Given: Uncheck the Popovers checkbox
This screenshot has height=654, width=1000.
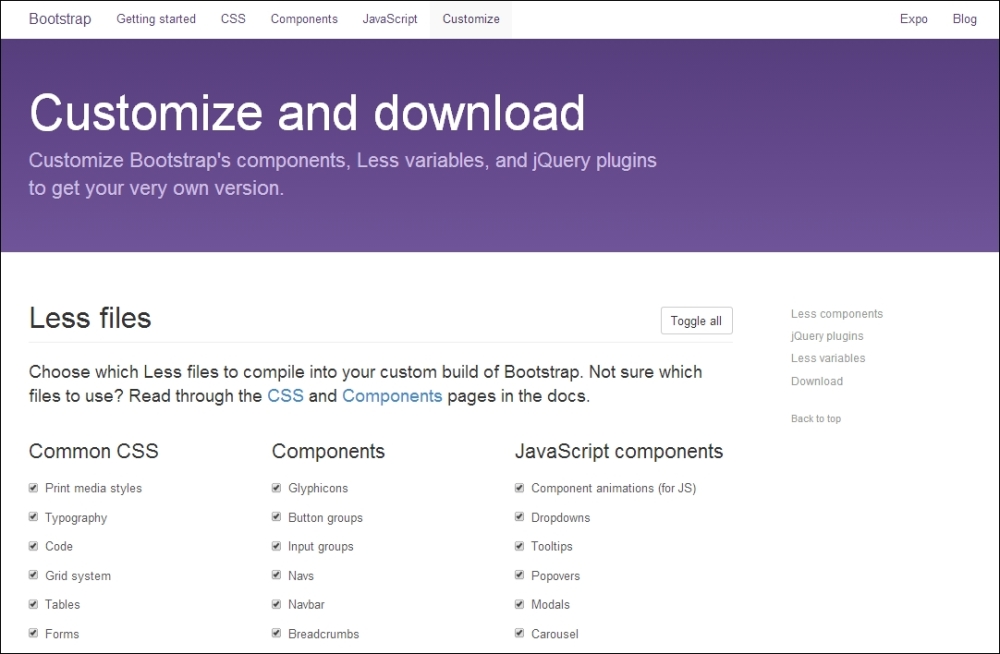Looking at the screenshot, I should [519, 575].
